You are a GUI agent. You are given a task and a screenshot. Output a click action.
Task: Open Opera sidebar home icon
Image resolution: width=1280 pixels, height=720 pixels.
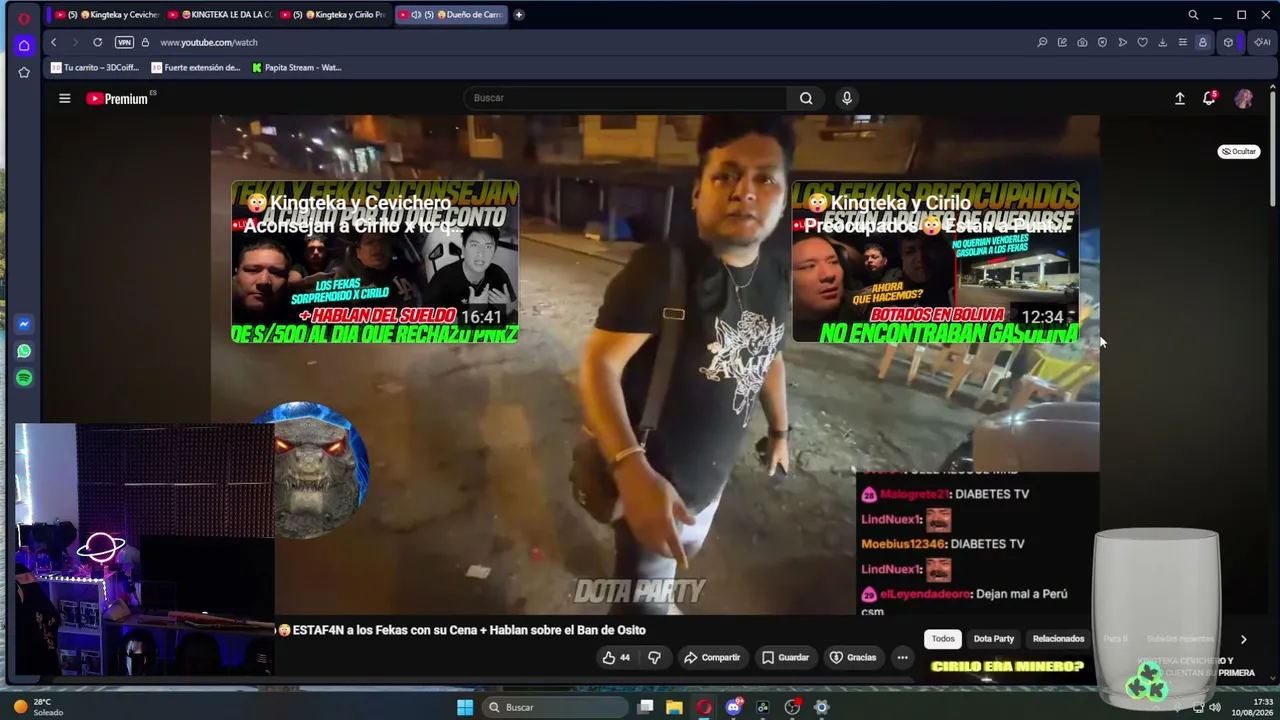24,45
